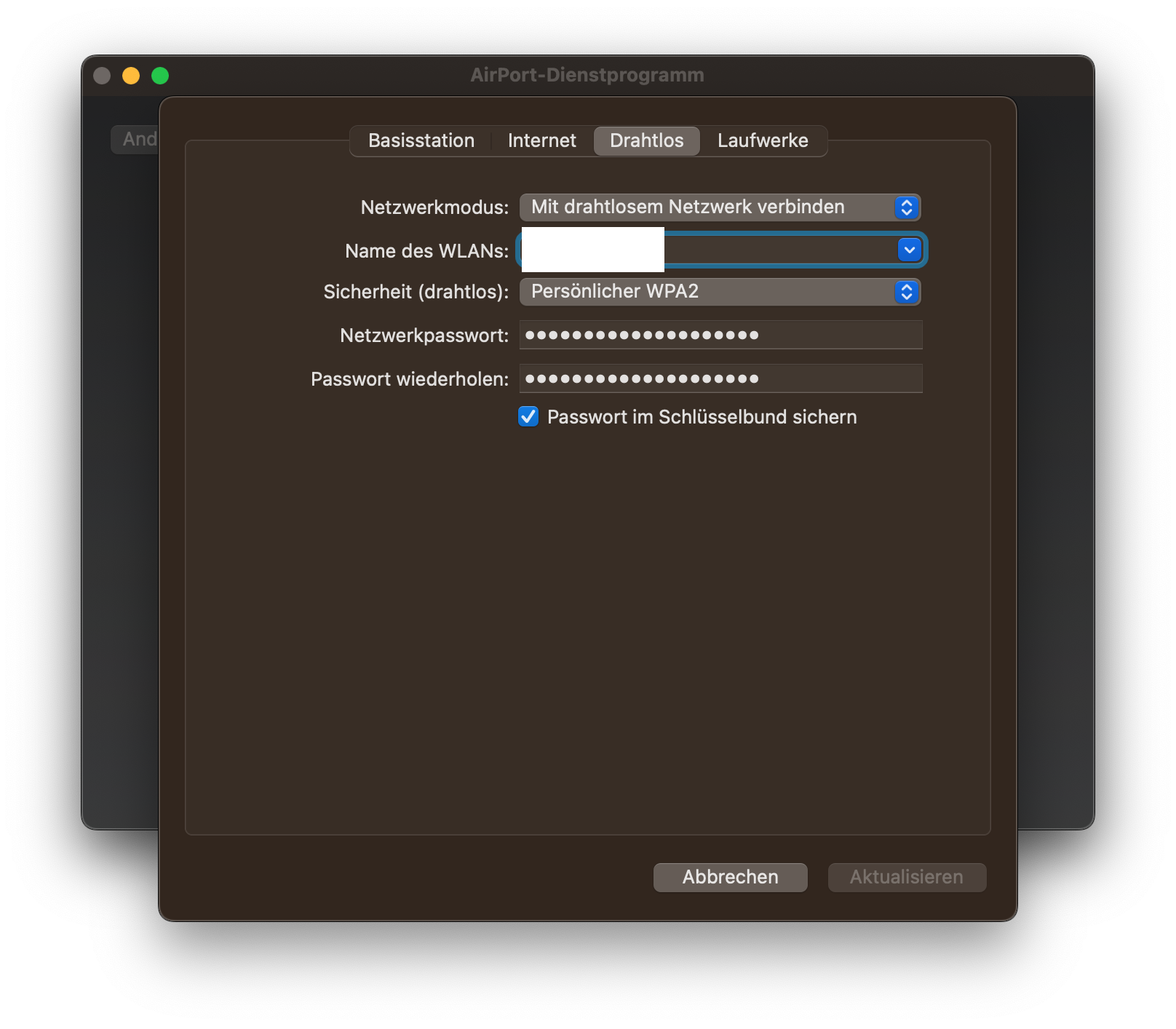Open the Sicherheit (drahtlos) dropdown
1176x1029 pixels.
coord(720,292)
